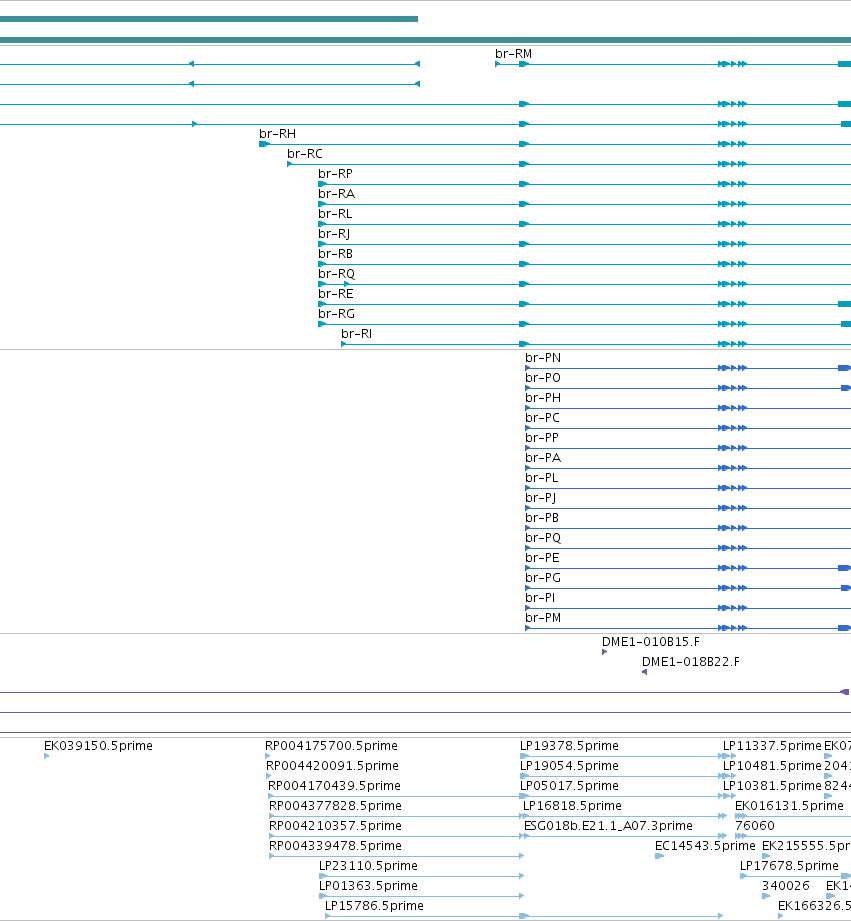Click the br-PC protein label
This screenshot has width=851, height=921.
tap(543, 418)
